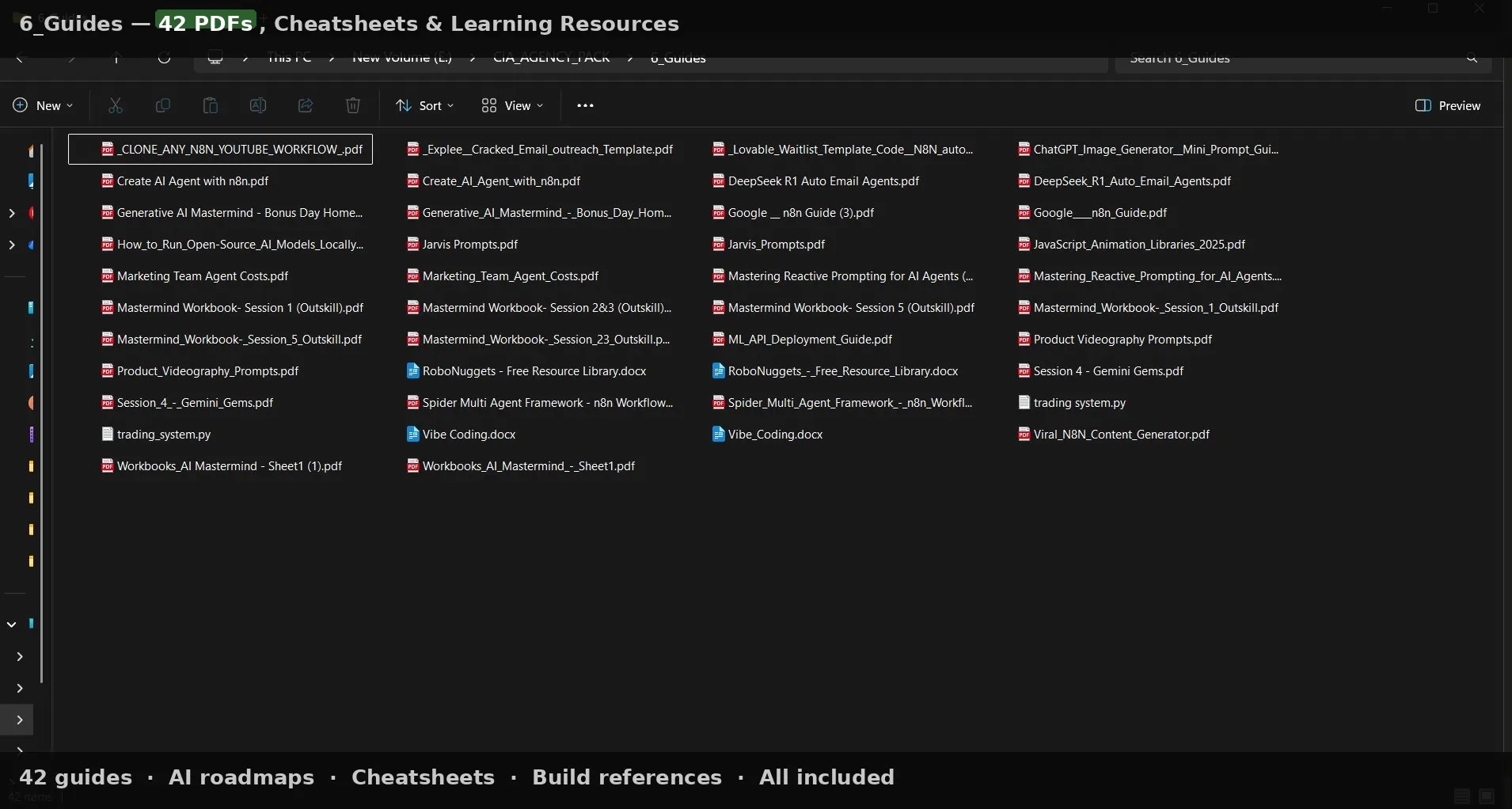Click the navigation pane vertical scrollbar
Viewport: 1512px width, 809px height.
(41, 412)
